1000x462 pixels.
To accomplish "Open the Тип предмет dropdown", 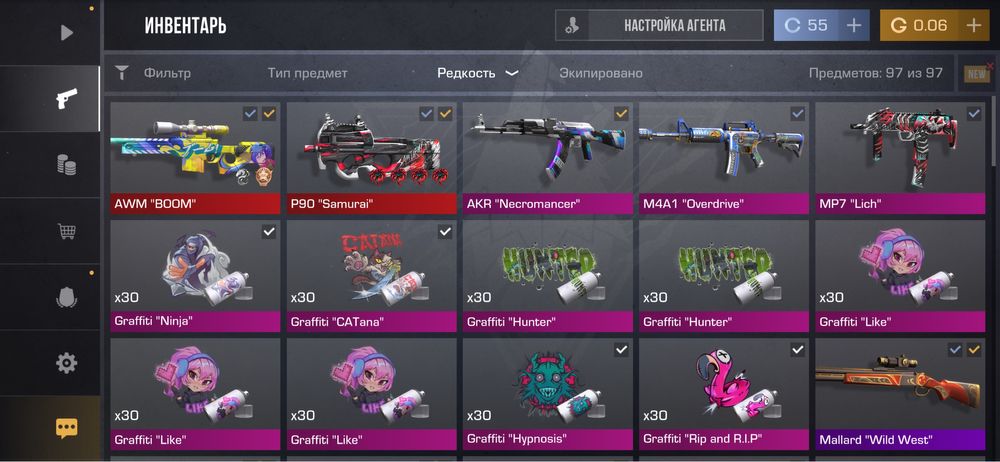I will 307,73.
